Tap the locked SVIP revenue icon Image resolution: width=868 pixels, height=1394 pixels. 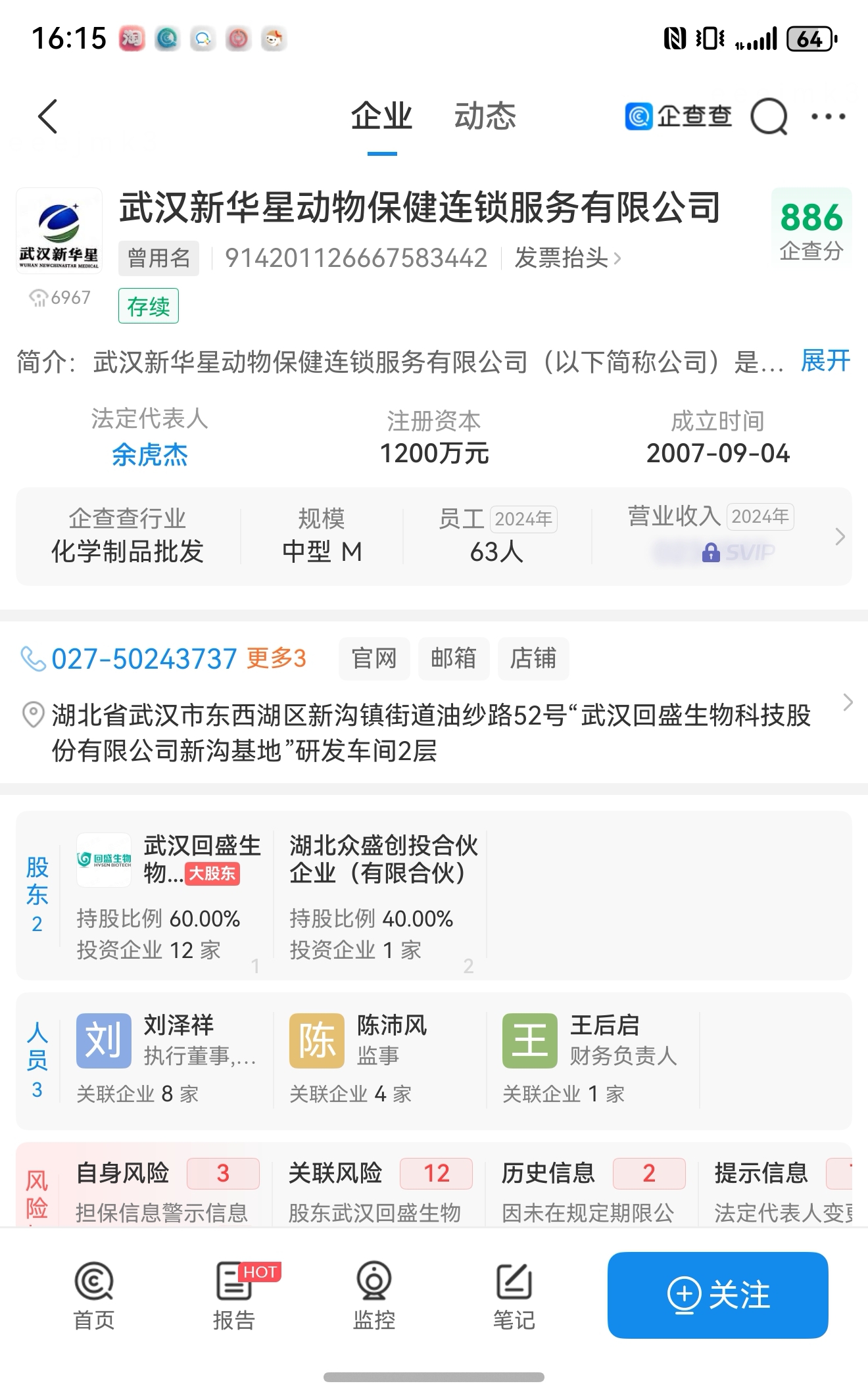click(711, 552)
